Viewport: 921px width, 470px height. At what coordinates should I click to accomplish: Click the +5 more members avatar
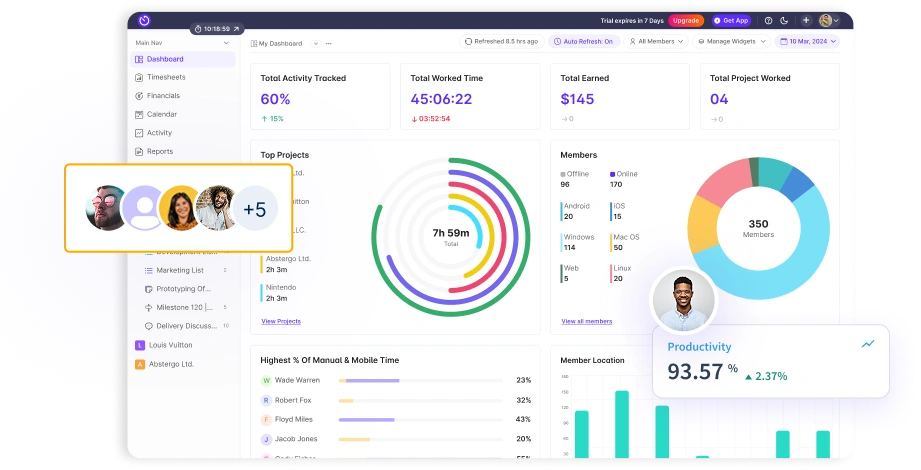tap(254, 209)
